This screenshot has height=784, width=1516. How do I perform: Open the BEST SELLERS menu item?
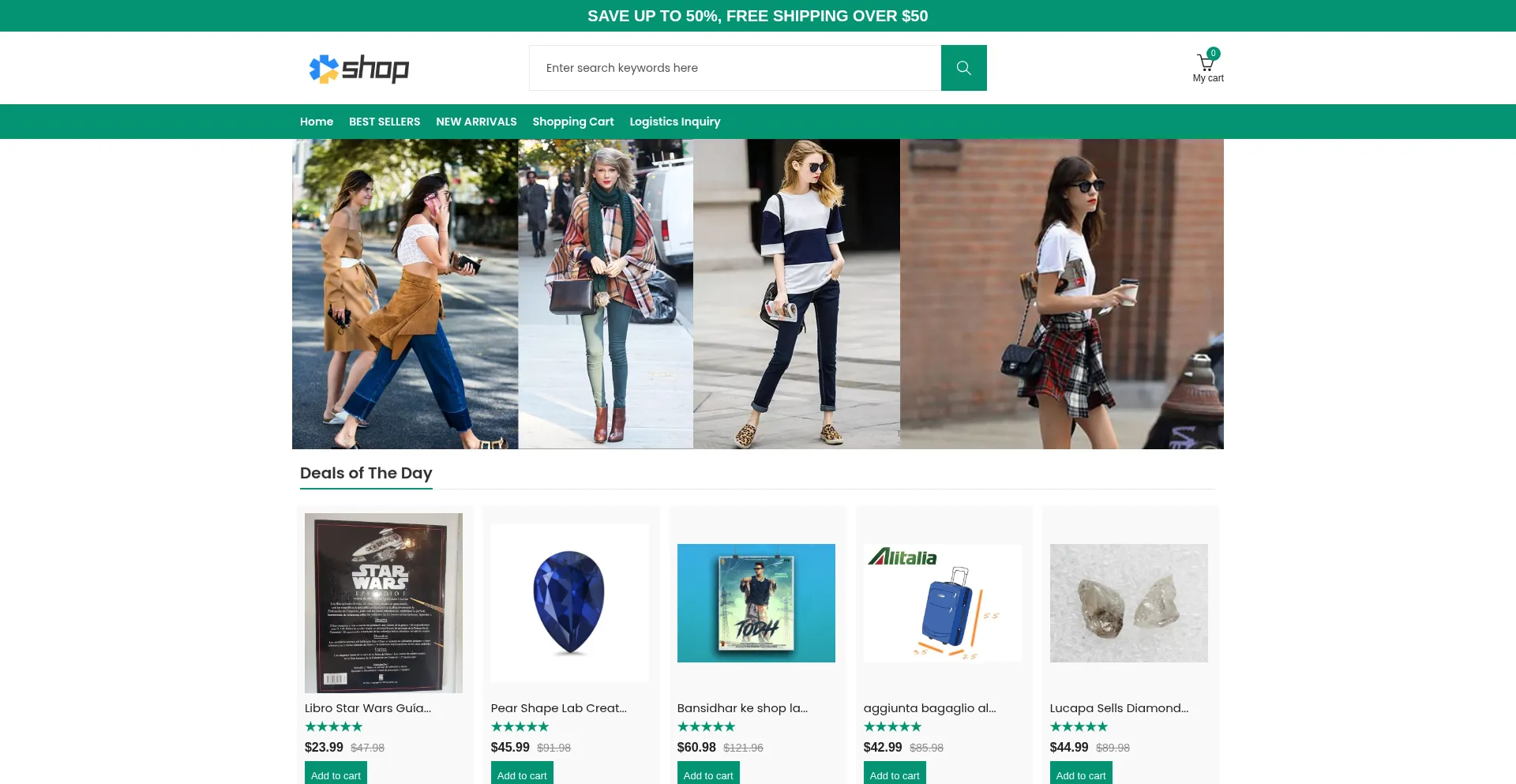point(385,122)
